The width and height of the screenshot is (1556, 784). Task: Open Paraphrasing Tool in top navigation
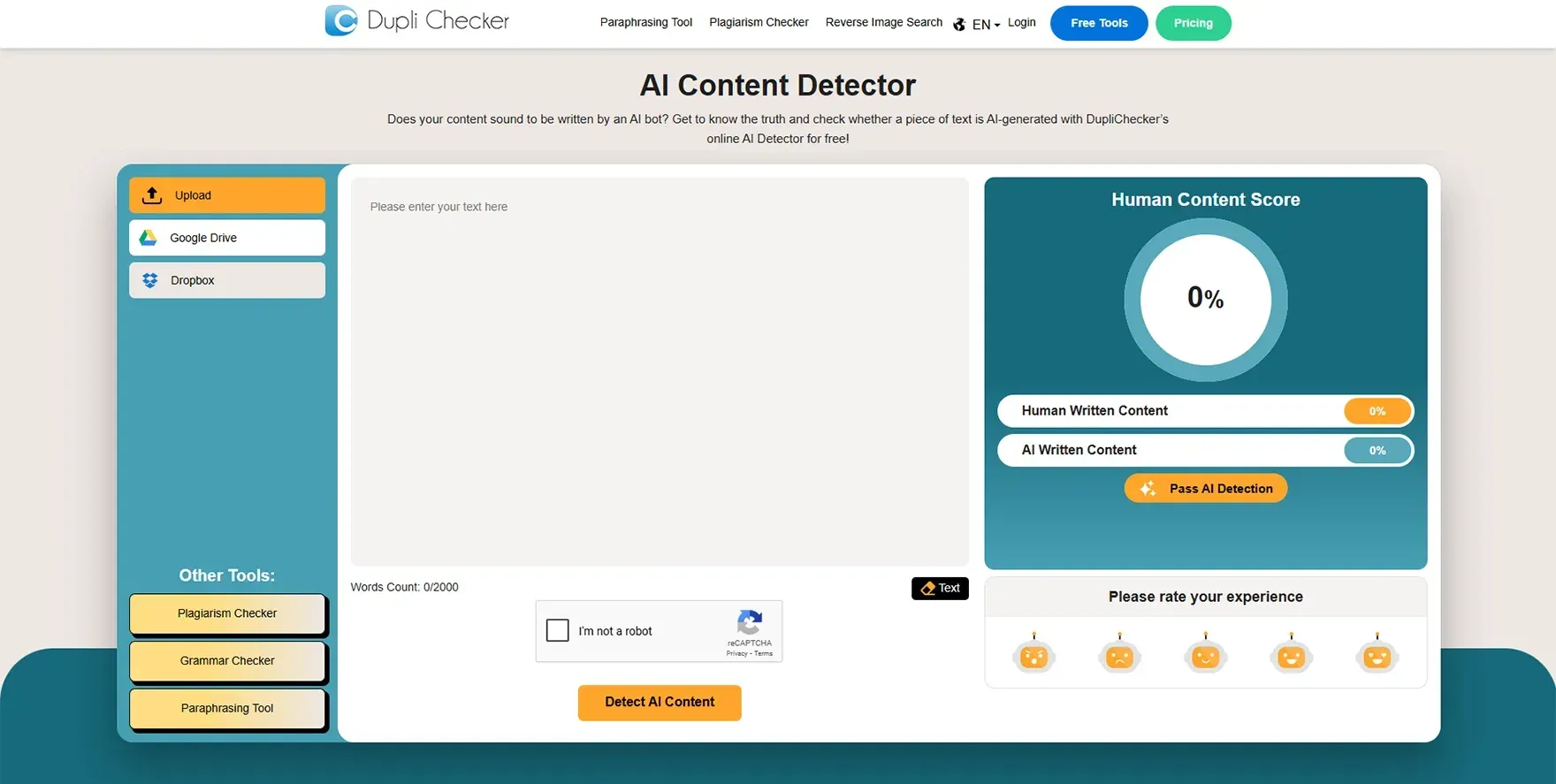[x=645, y=23]
